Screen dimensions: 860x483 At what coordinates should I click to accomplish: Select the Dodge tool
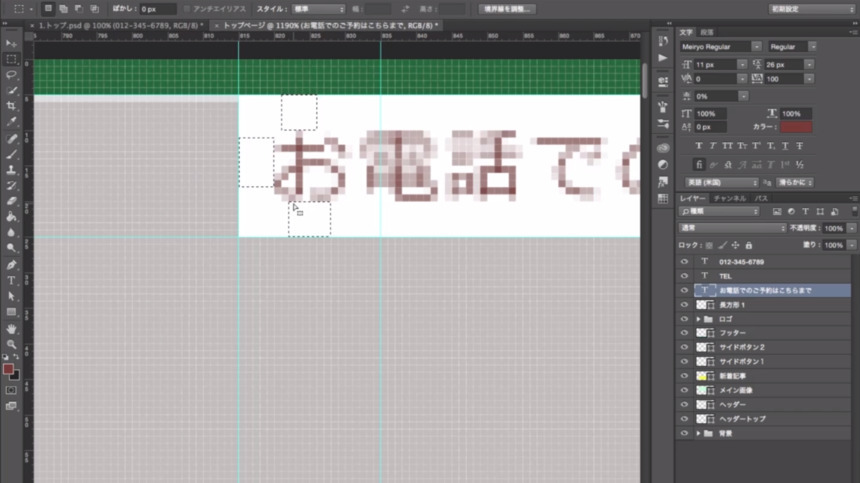pyautogui.click(x=11, y=248)
